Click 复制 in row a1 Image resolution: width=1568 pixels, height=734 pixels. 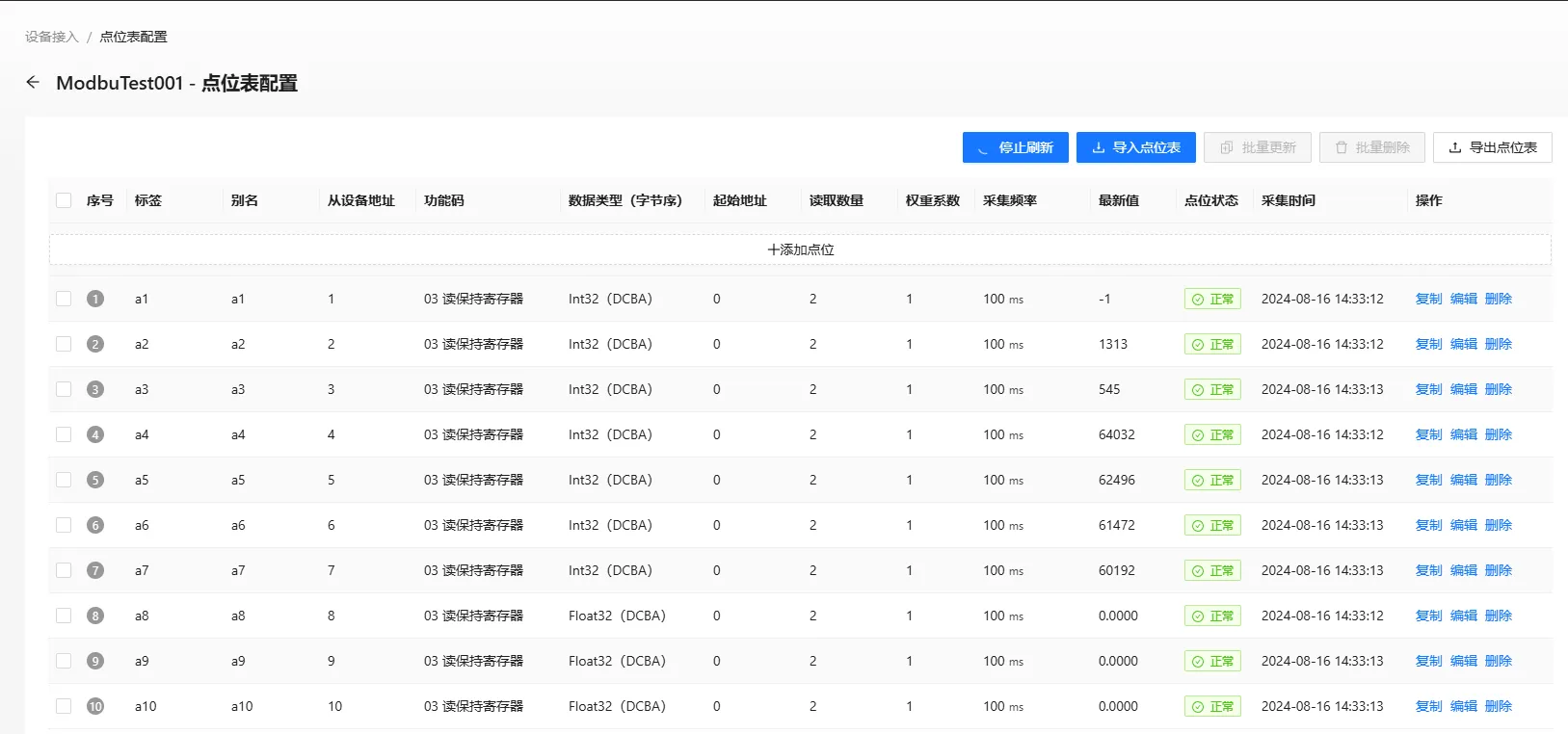click(1428, 299)
